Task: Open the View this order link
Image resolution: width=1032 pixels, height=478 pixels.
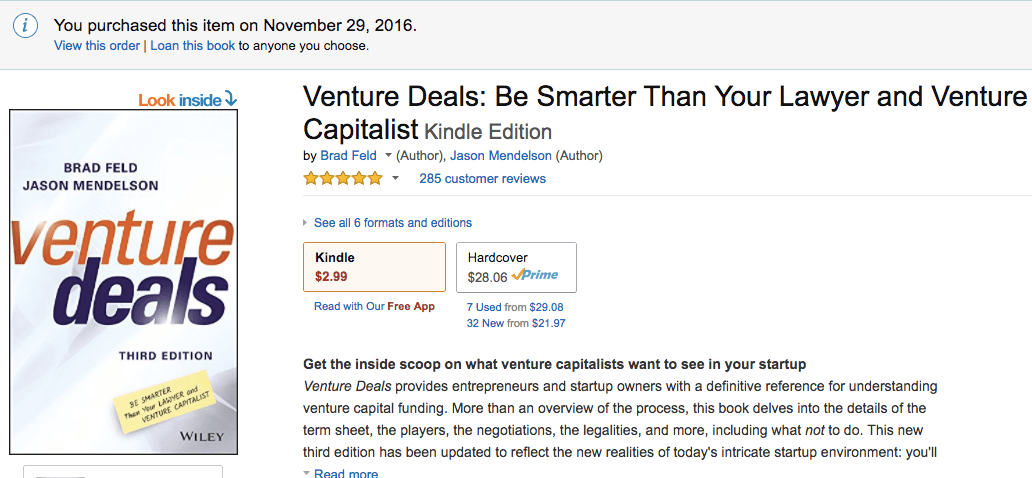Action: 98,46
